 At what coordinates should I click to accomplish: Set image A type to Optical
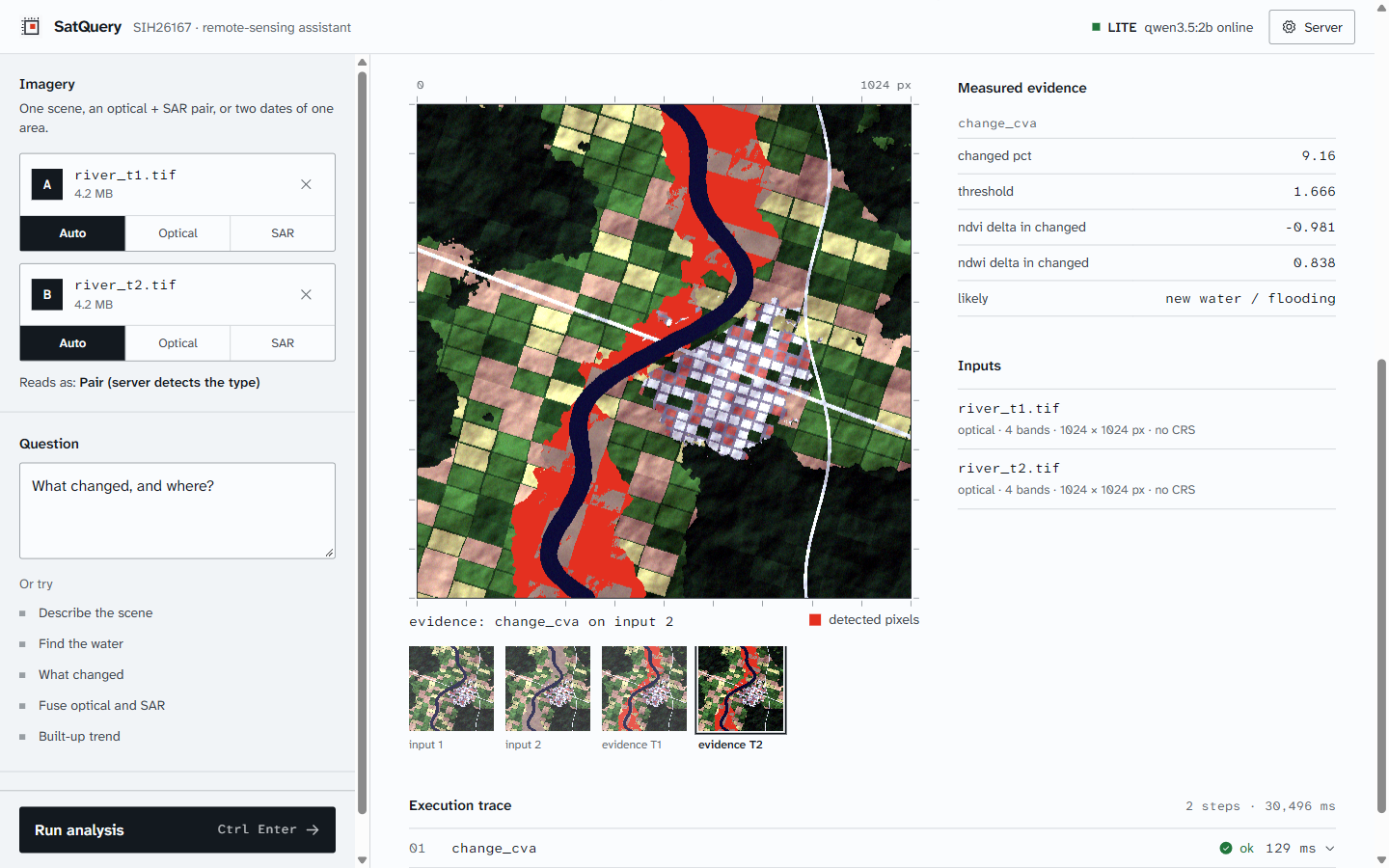(177, 233)
